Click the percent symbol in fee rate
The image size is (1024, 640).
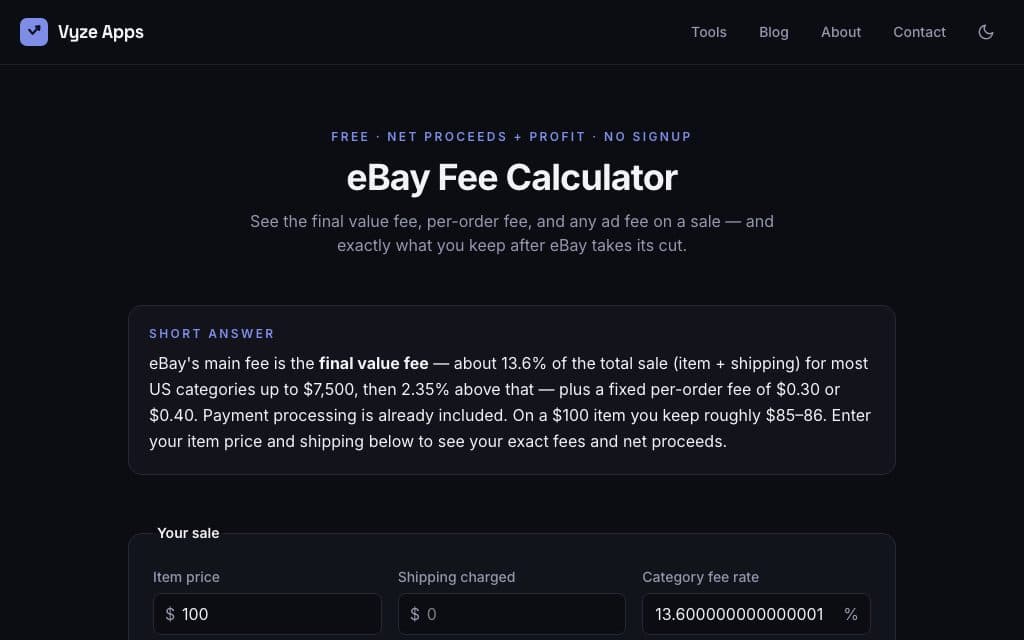(850, 614)
